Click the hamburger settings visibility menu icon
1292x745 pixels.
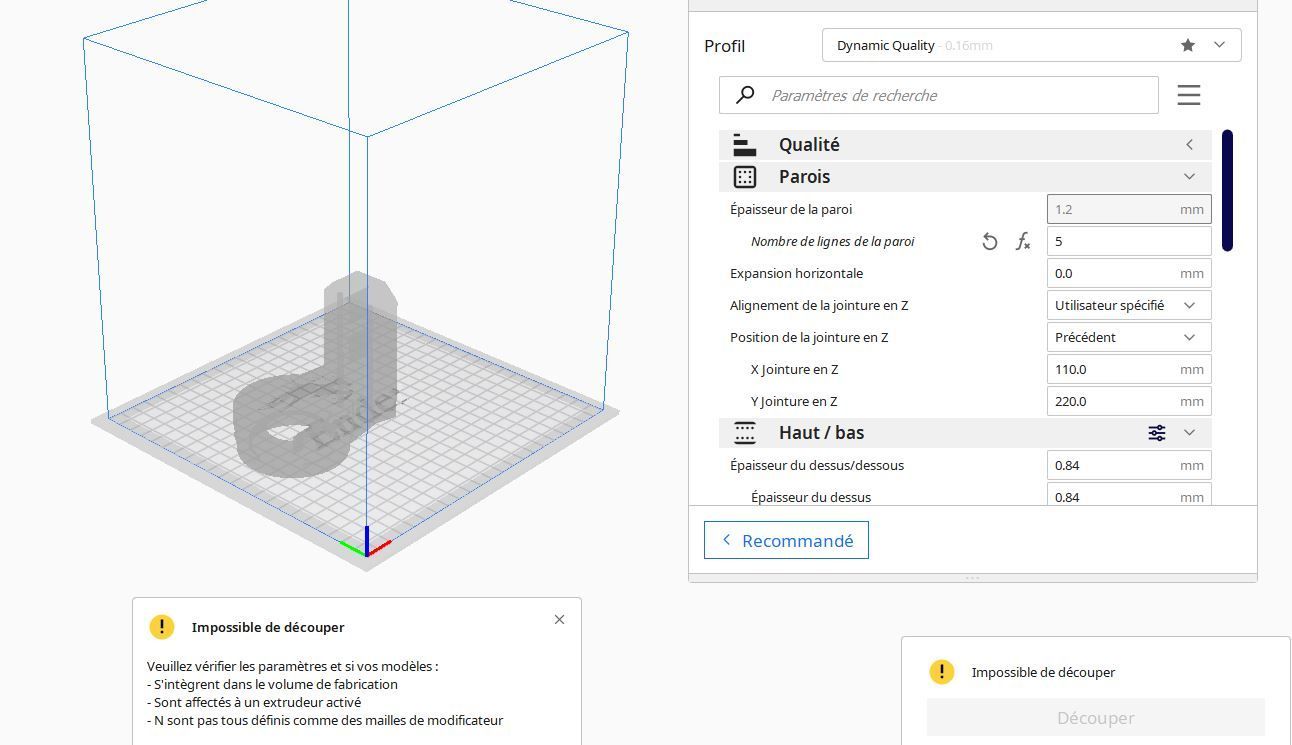pos(1188,95)
